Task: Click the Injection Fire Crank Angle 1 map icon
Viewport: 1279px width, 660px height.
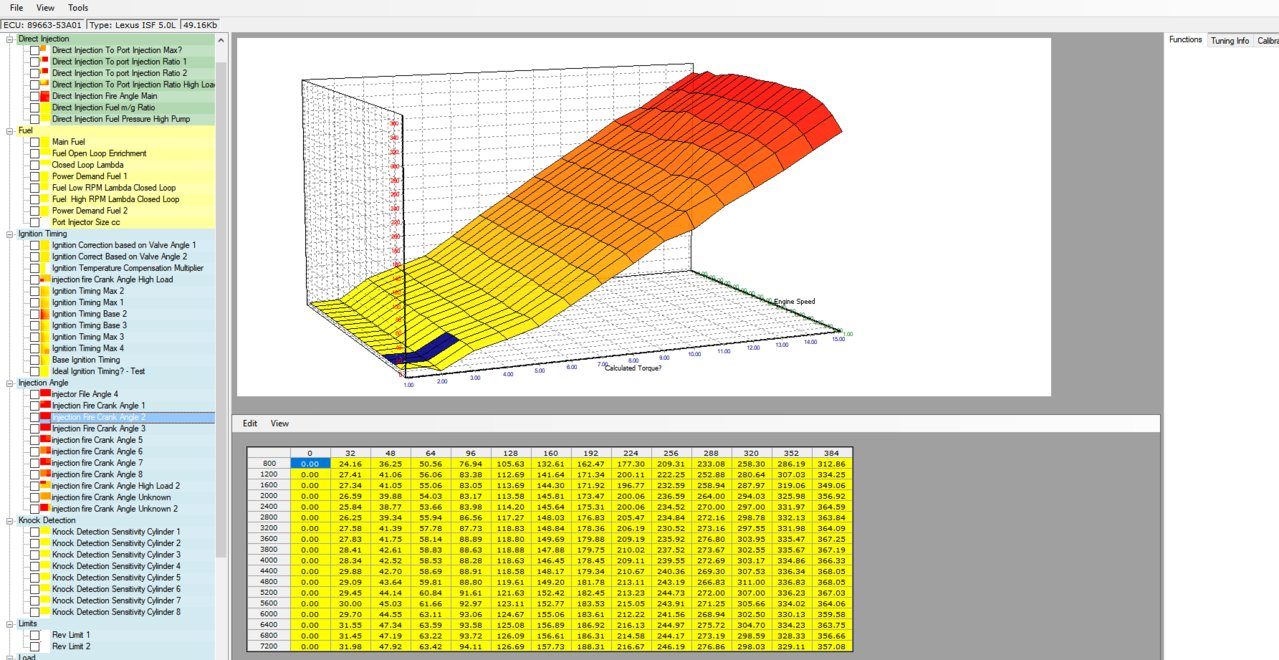Action: tap(46, 406)
